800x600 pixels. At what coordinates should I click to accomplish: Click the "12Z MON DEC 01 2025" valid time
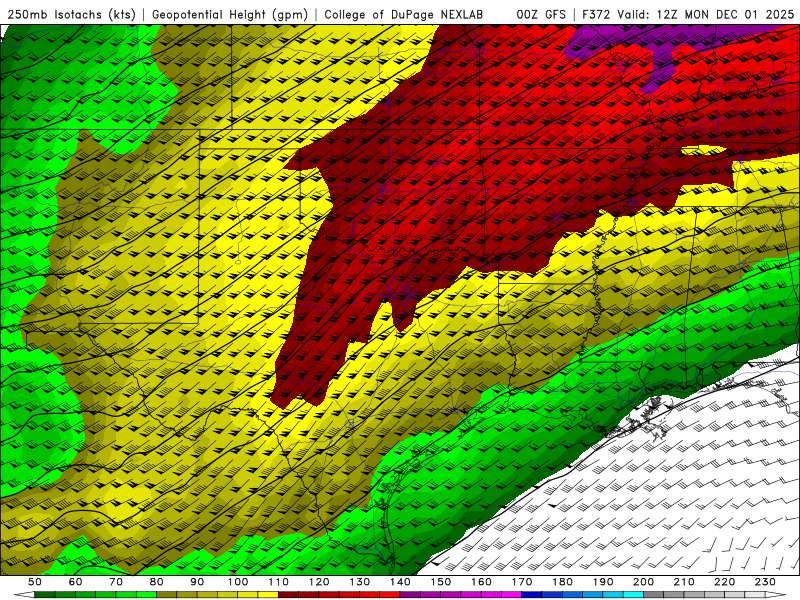point(726,14)
